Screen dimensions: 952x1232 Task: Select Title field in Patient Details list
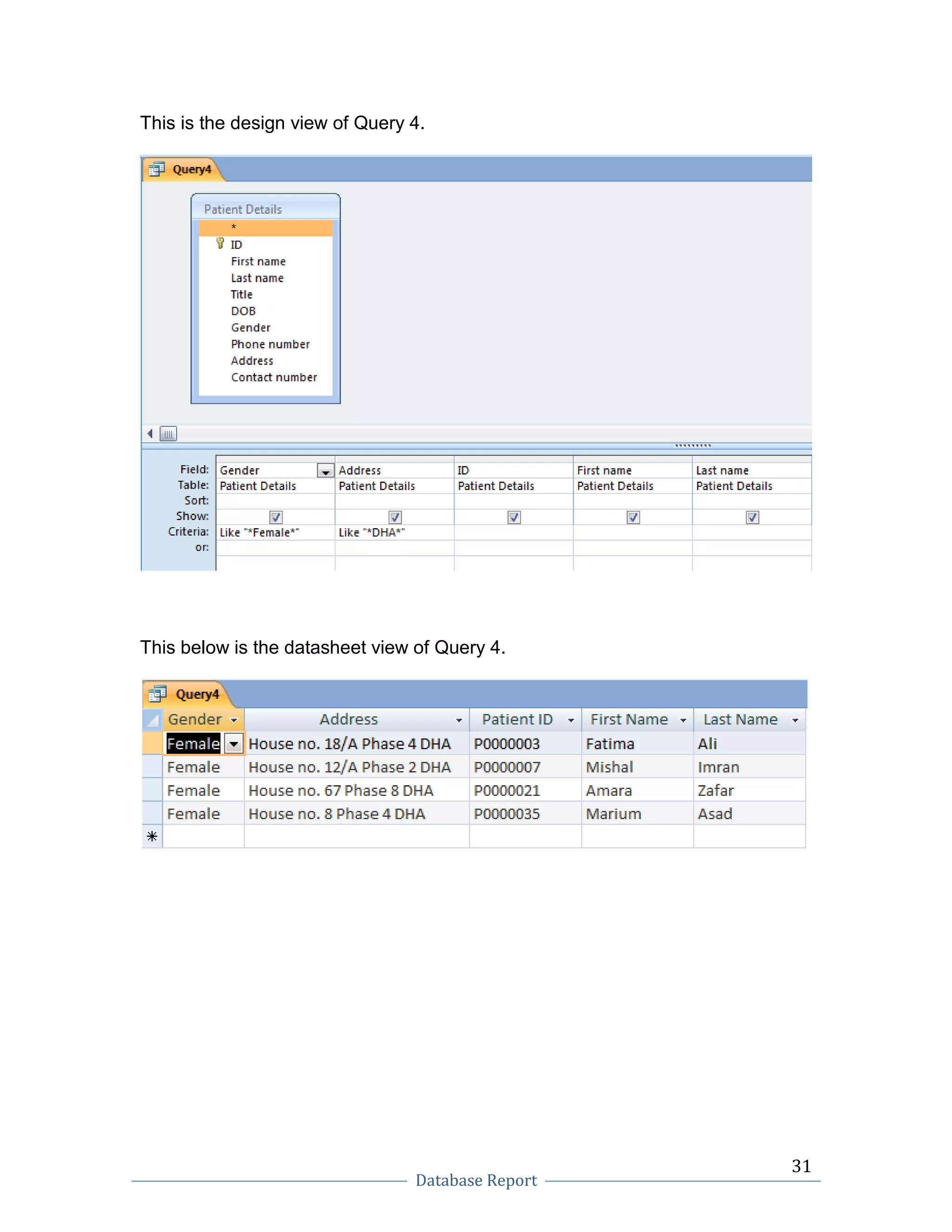pos(265,294)
